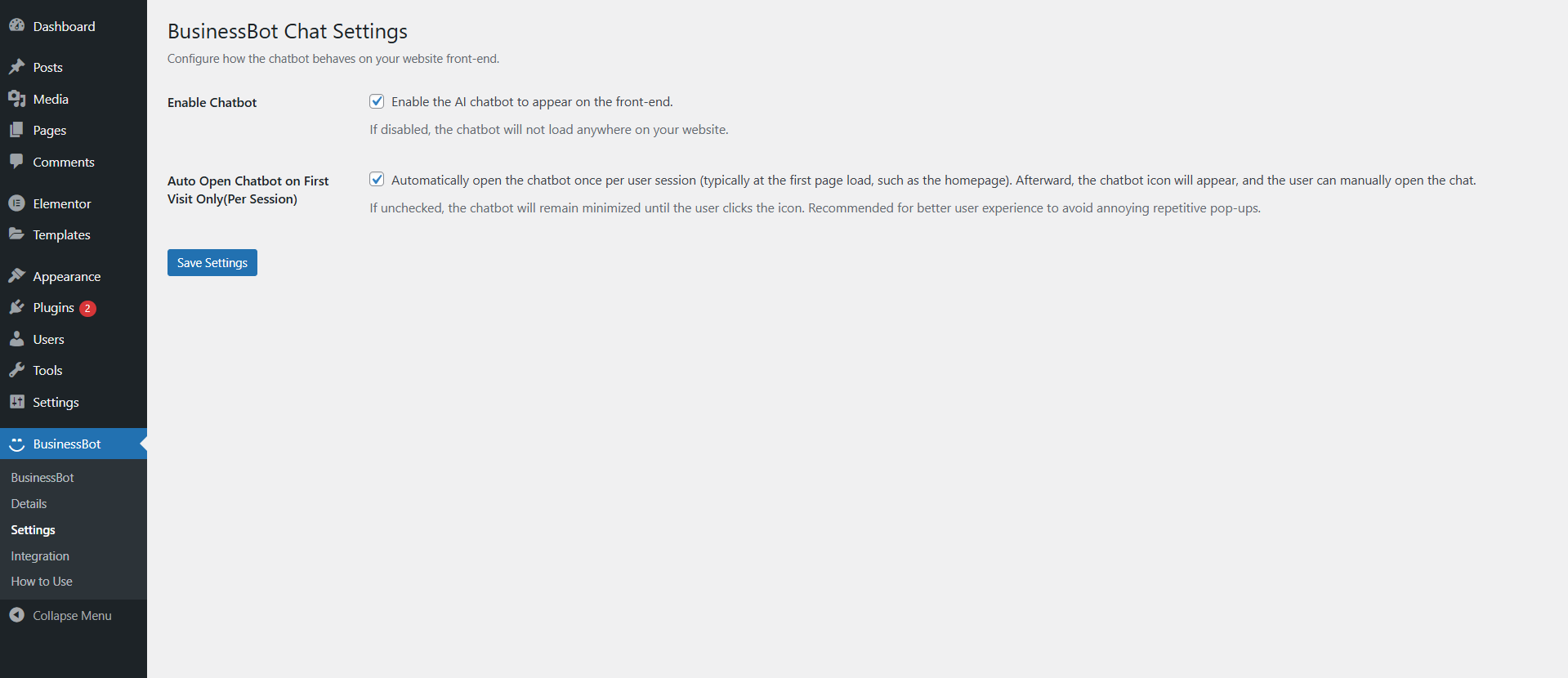Uncheck the Enable Chatbot checkbox
Image resolution: width=1568 pixels, height=678 pixels.
[377, 101]
